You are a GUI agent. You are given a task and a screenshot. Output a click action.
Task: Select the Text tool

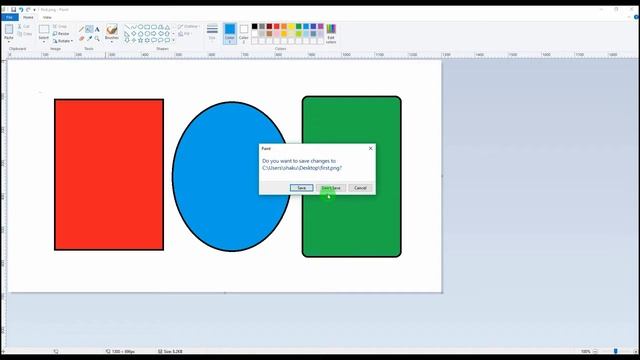97,29
